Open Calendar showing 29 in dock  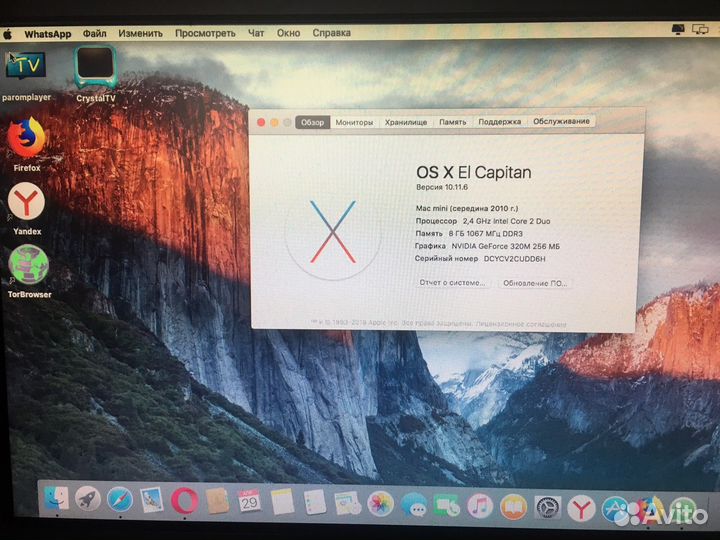click(249, 501)
